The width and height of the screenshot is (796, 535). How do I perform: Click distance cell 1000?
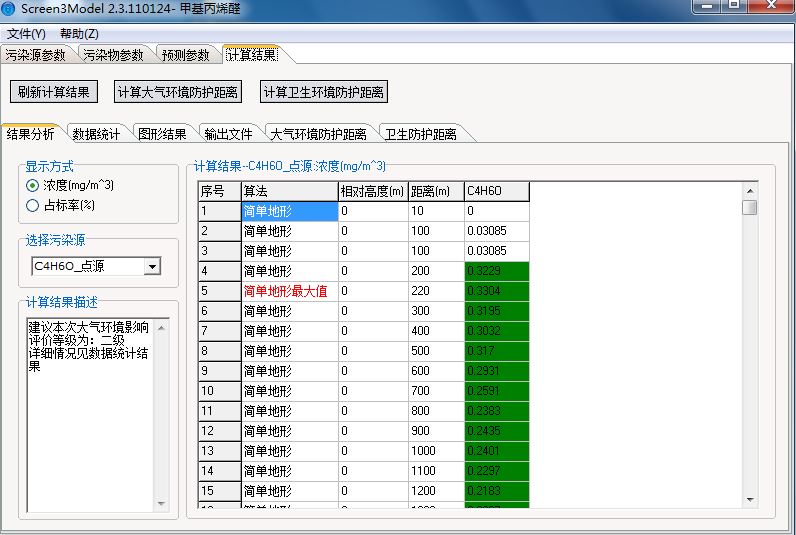(x=436, y=451)
